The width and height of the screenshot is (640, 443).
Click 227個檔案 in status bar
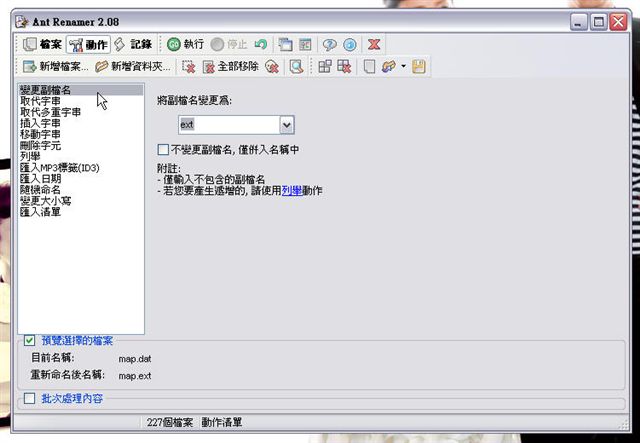pos(170,422)
